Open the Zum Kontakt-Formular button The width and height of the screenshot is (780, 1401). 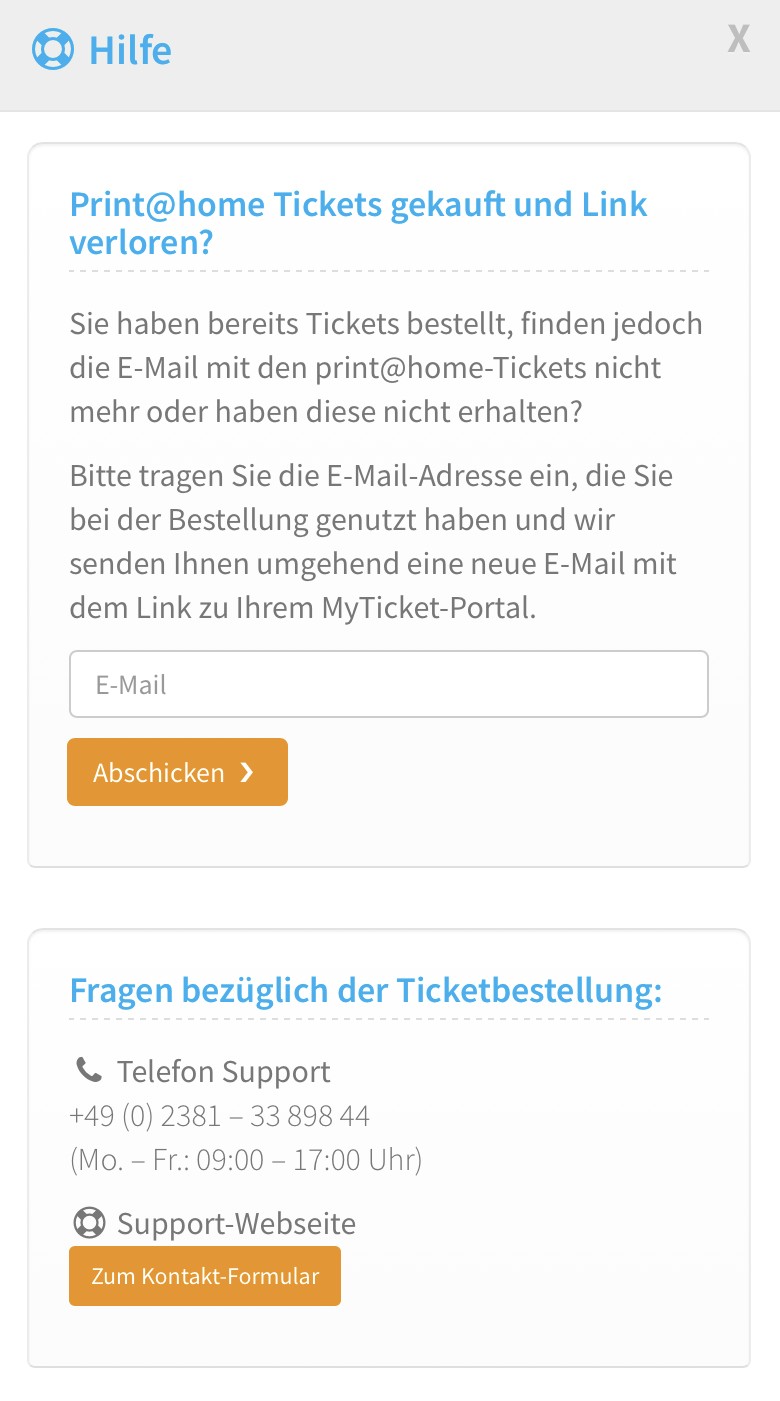click(x=205, y=1276)
